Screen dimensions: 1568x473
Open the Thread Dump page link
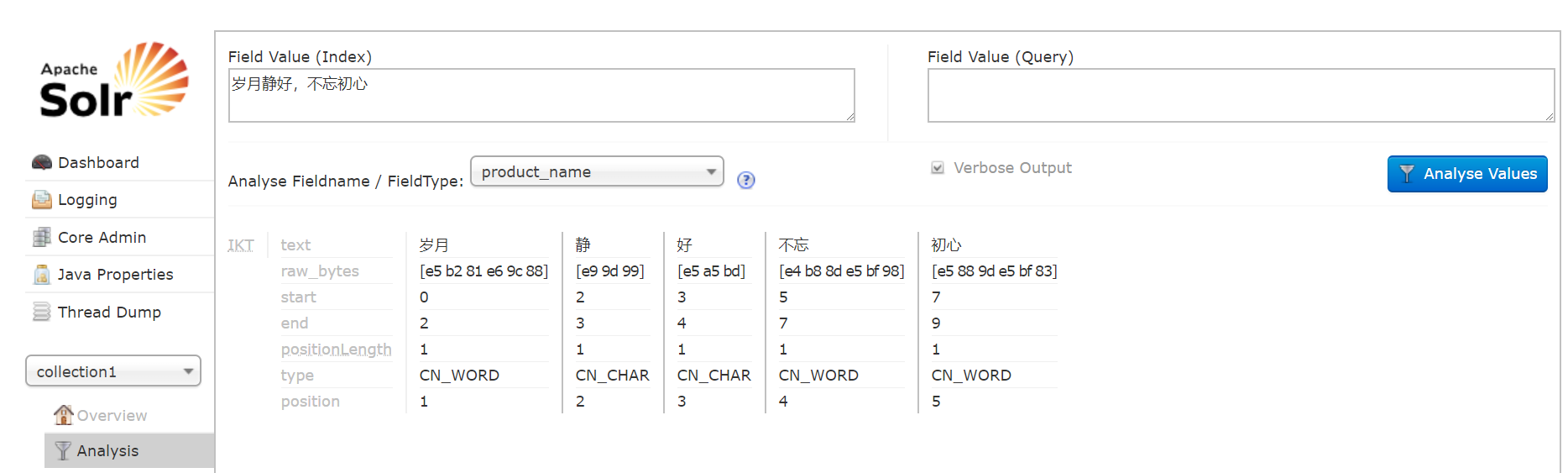[109, 312]
